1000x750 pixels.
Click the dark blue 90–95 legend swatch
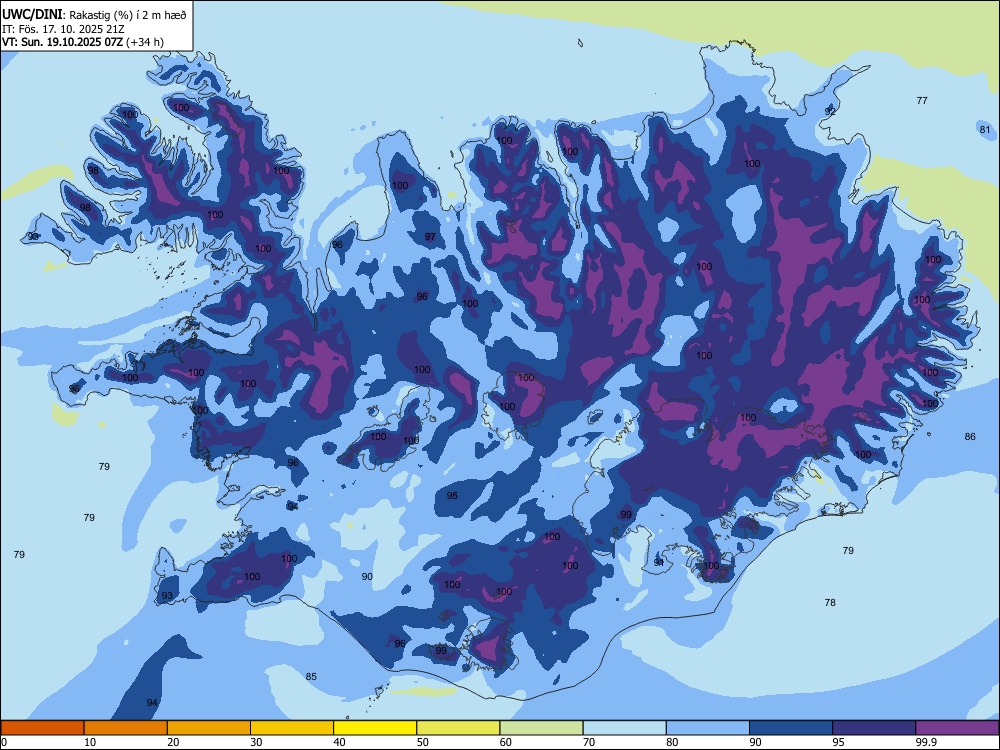point(791,728)
